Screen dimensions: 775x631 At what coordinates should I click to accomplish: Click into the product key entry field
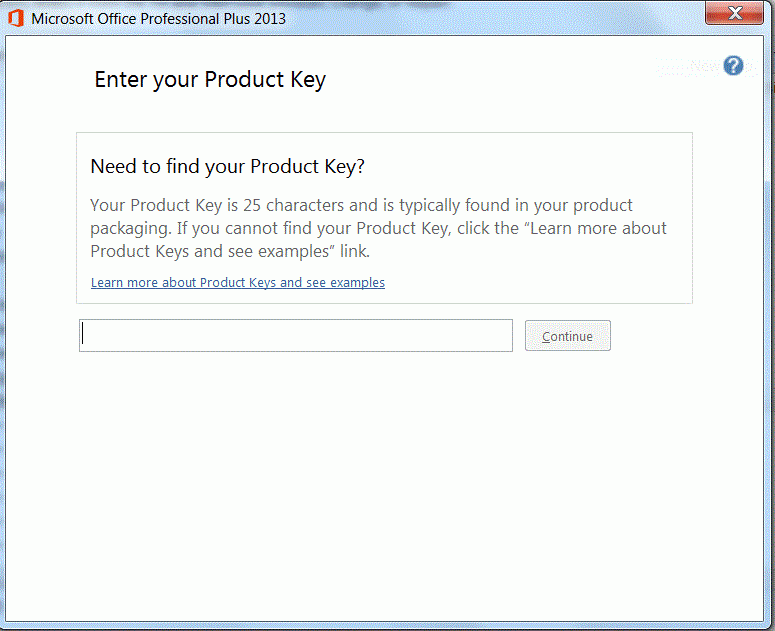[295, 336]
